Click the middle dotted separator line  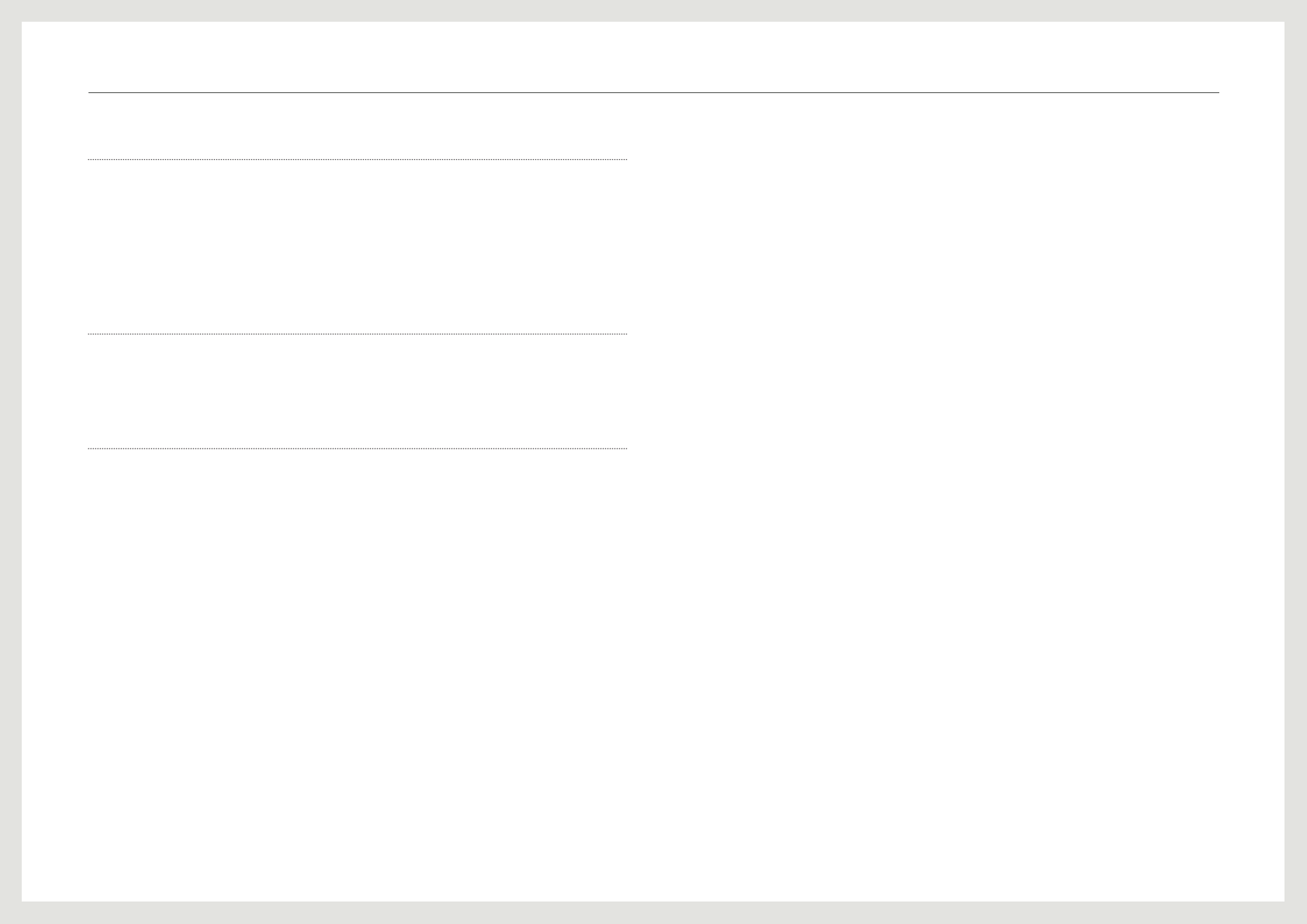pos(357,334)
